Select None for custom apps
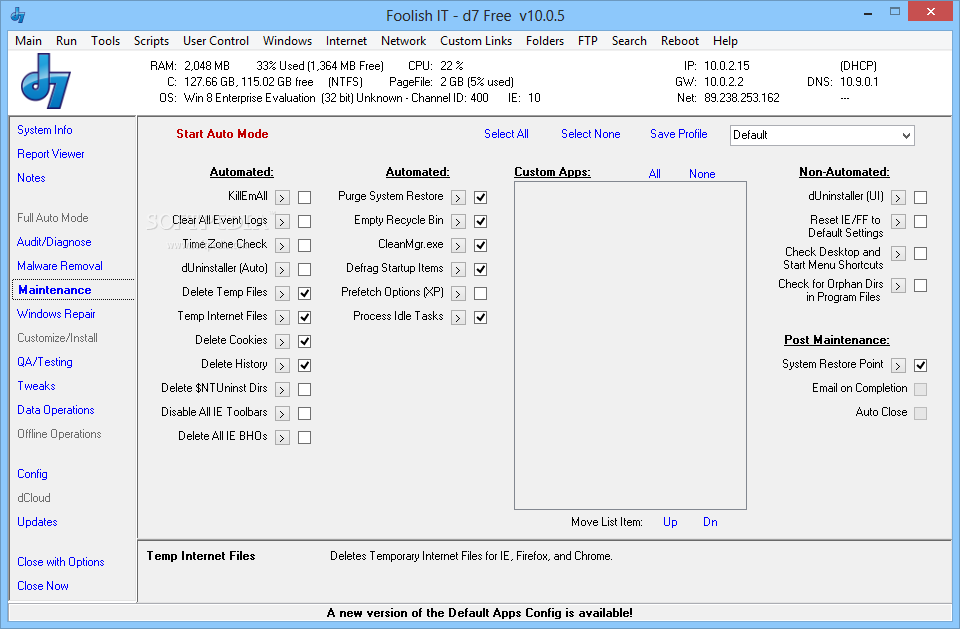 702,174
